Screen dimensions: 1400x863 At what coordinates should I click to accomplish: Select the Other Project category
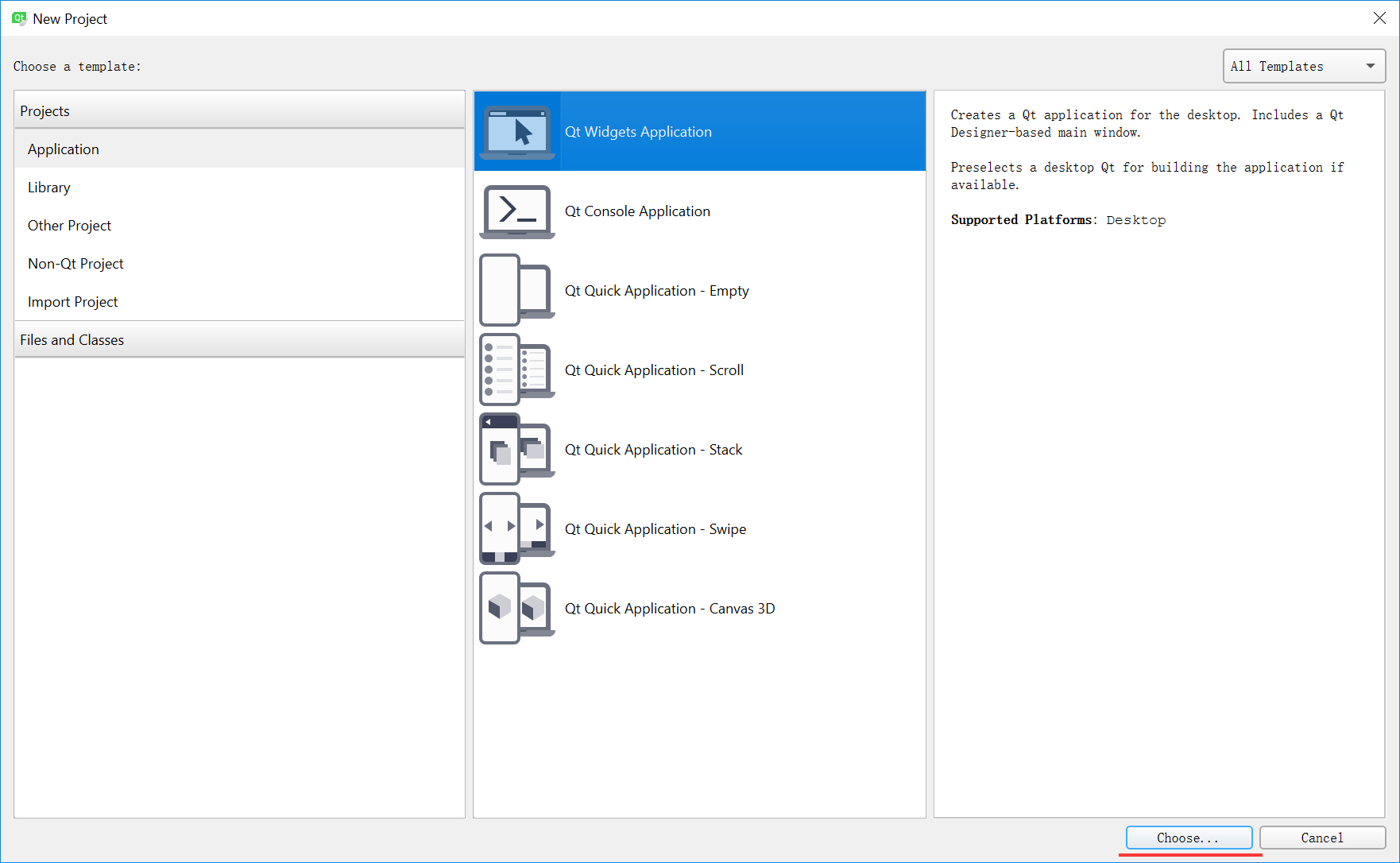[239, 226]
